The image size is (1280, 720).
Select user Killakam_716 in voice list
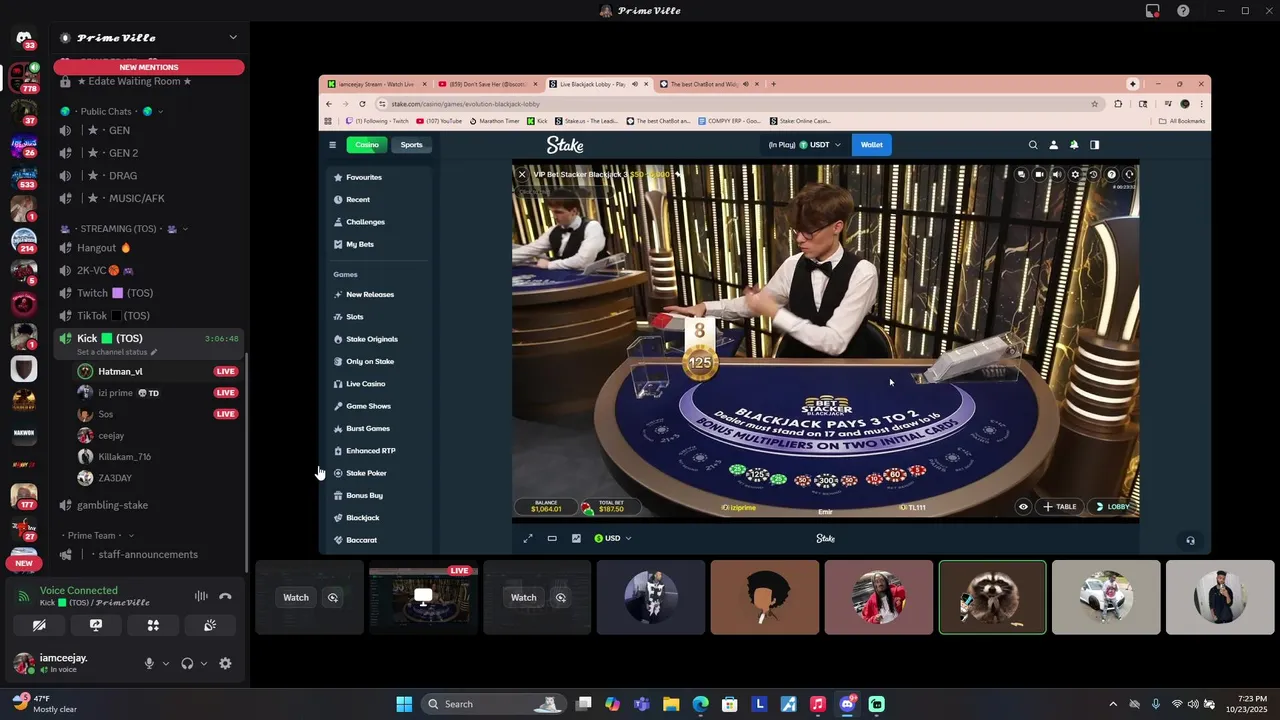click(x=155, y=456)
